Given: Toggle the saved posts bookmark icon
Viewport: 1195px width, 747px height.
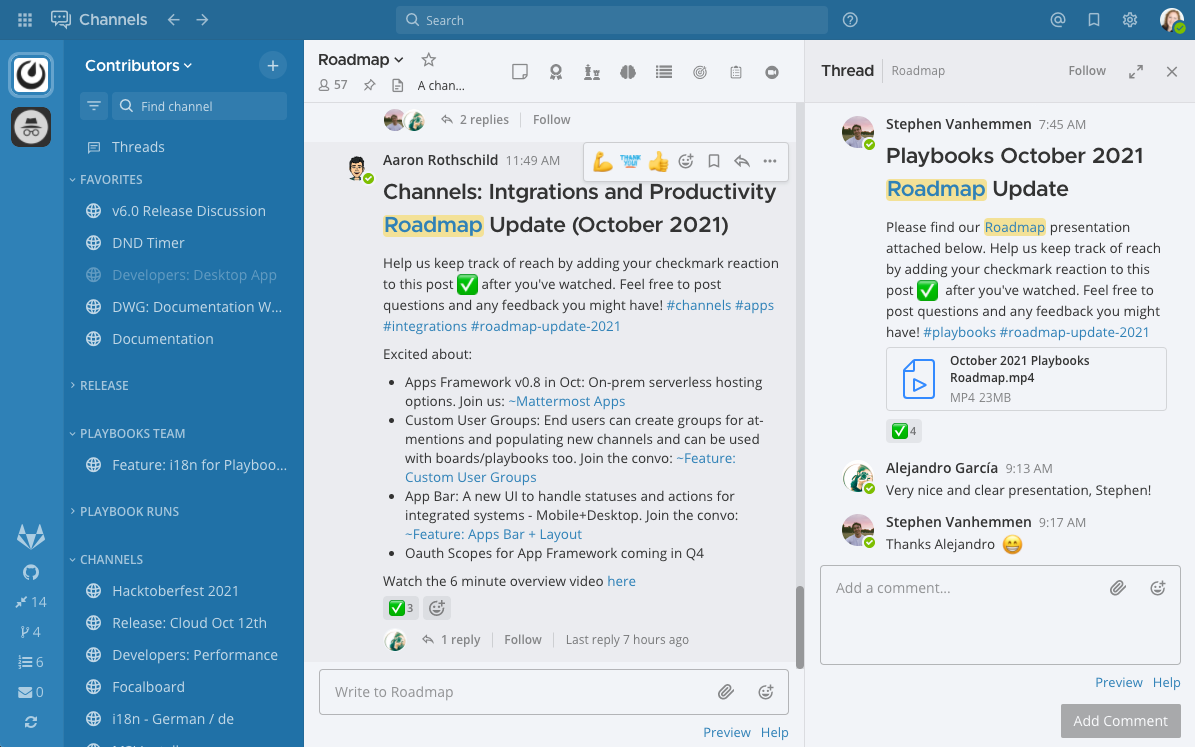Looking at the screenshot, I should click(1093, 19).
